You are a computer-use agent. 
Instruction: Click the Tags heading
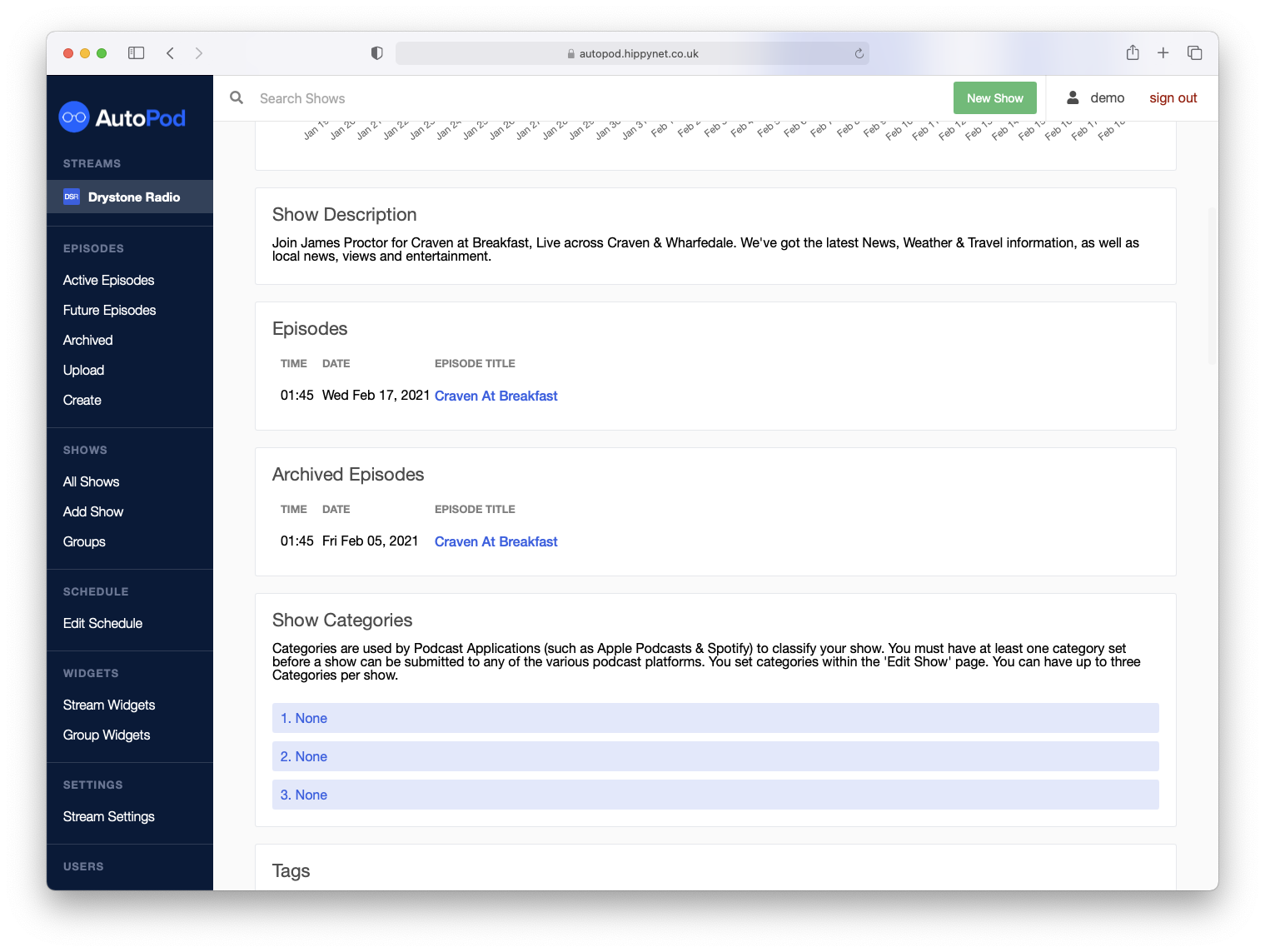coord(291,870)
